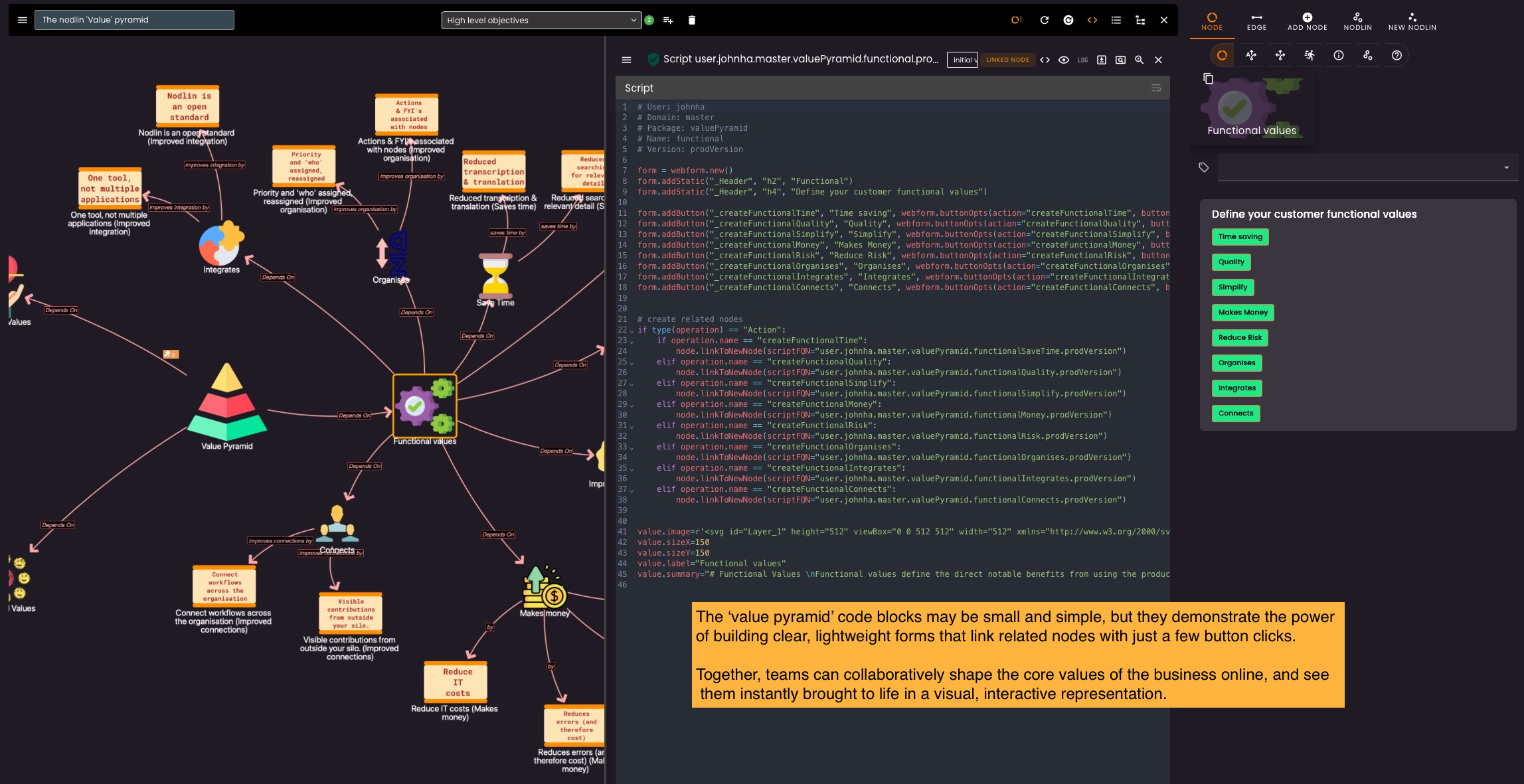Toggle the eye preview icon
Viewport: 1524px width, 784px height.
(x=1063, y=60)
